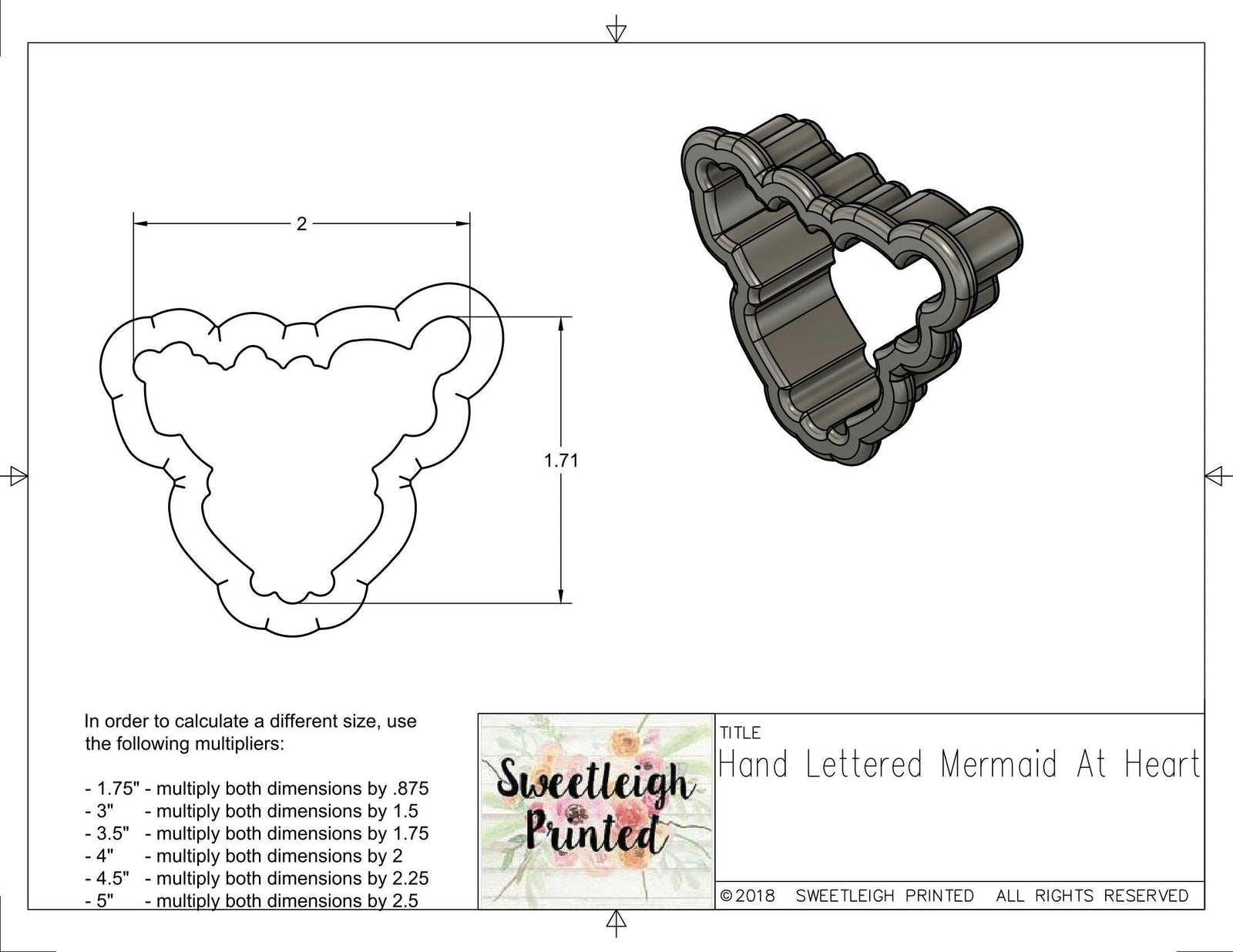The image size is (1233, 952).
Task: Expand the 1.71 inch height dimension line
Action: [560, 460]
